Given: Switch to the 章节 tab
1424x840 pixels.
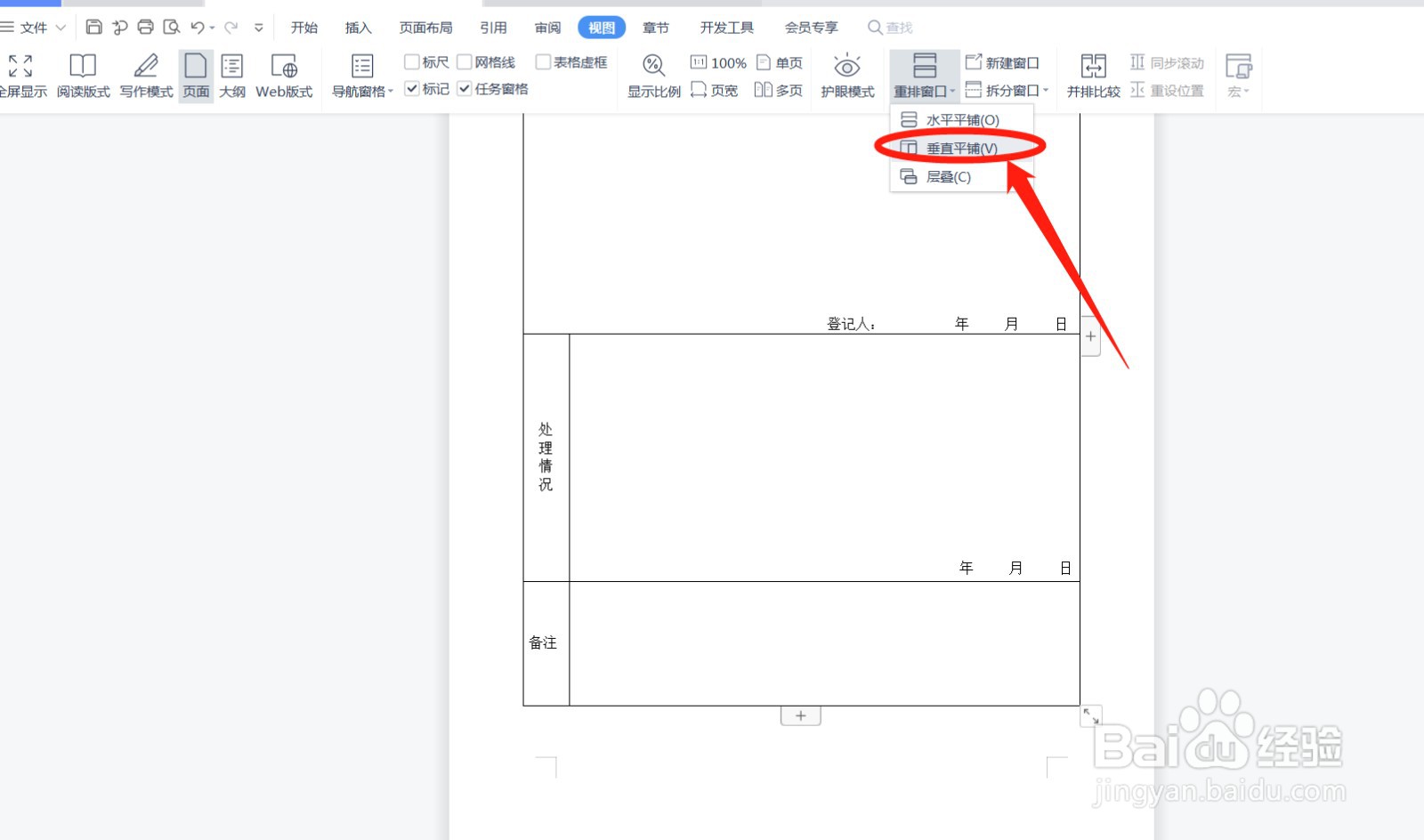Looking at the screenshot, I should coord(656,28).
